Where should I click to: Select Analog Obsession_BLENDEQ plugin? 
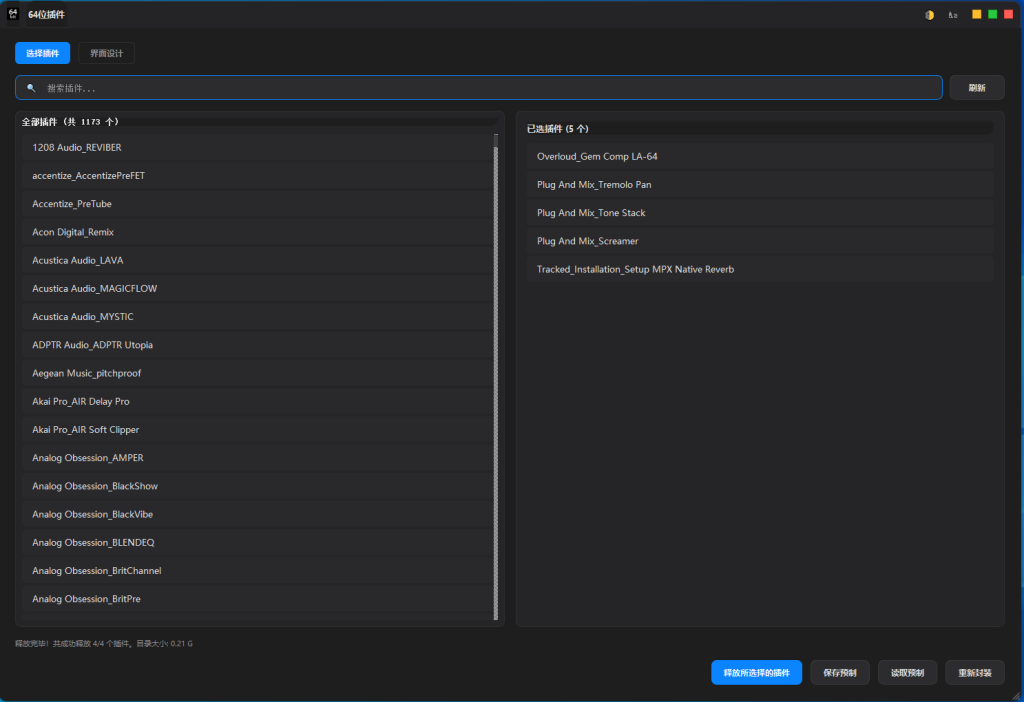pyautogui.click(x=258, y=542)
